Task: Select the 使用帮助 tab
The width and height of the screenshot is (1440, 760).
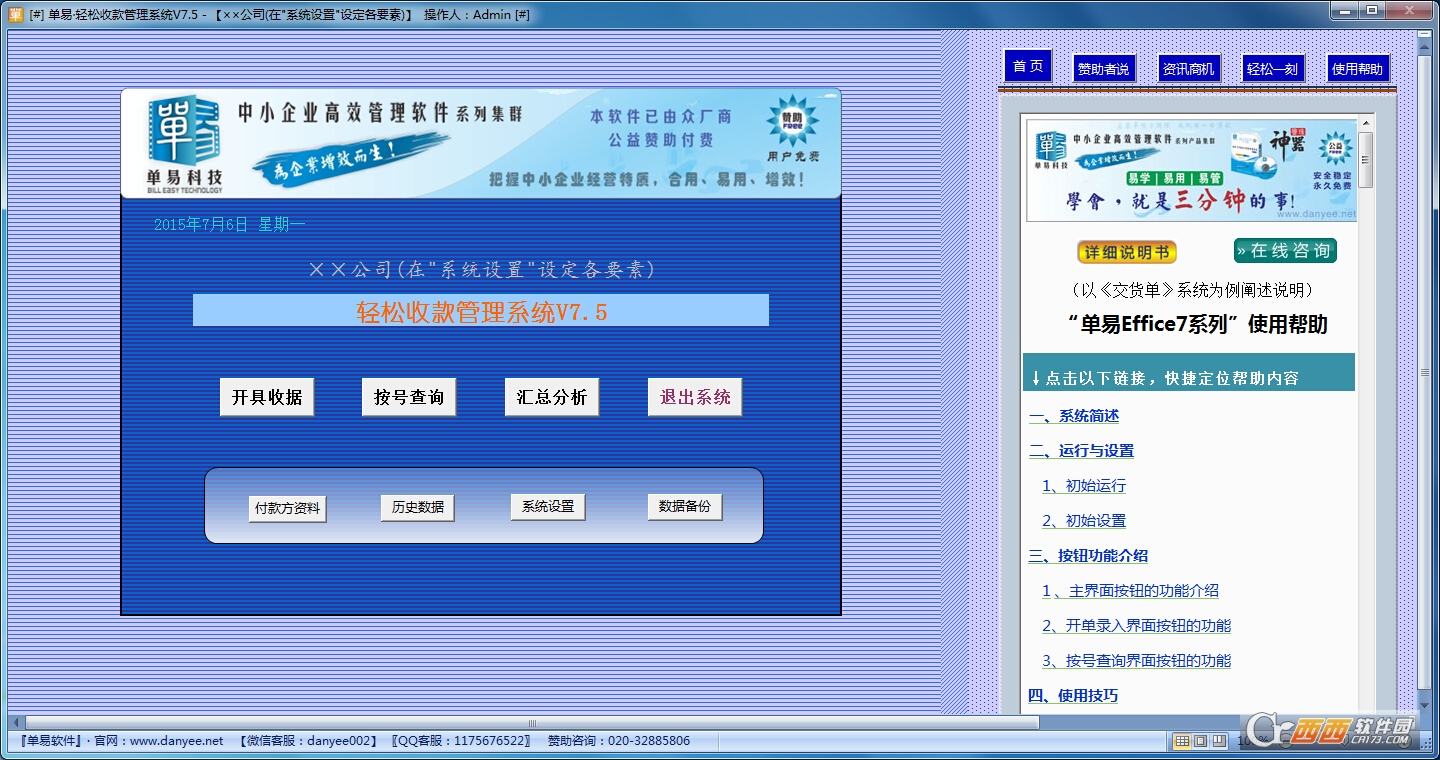Action: (1357, 69)
